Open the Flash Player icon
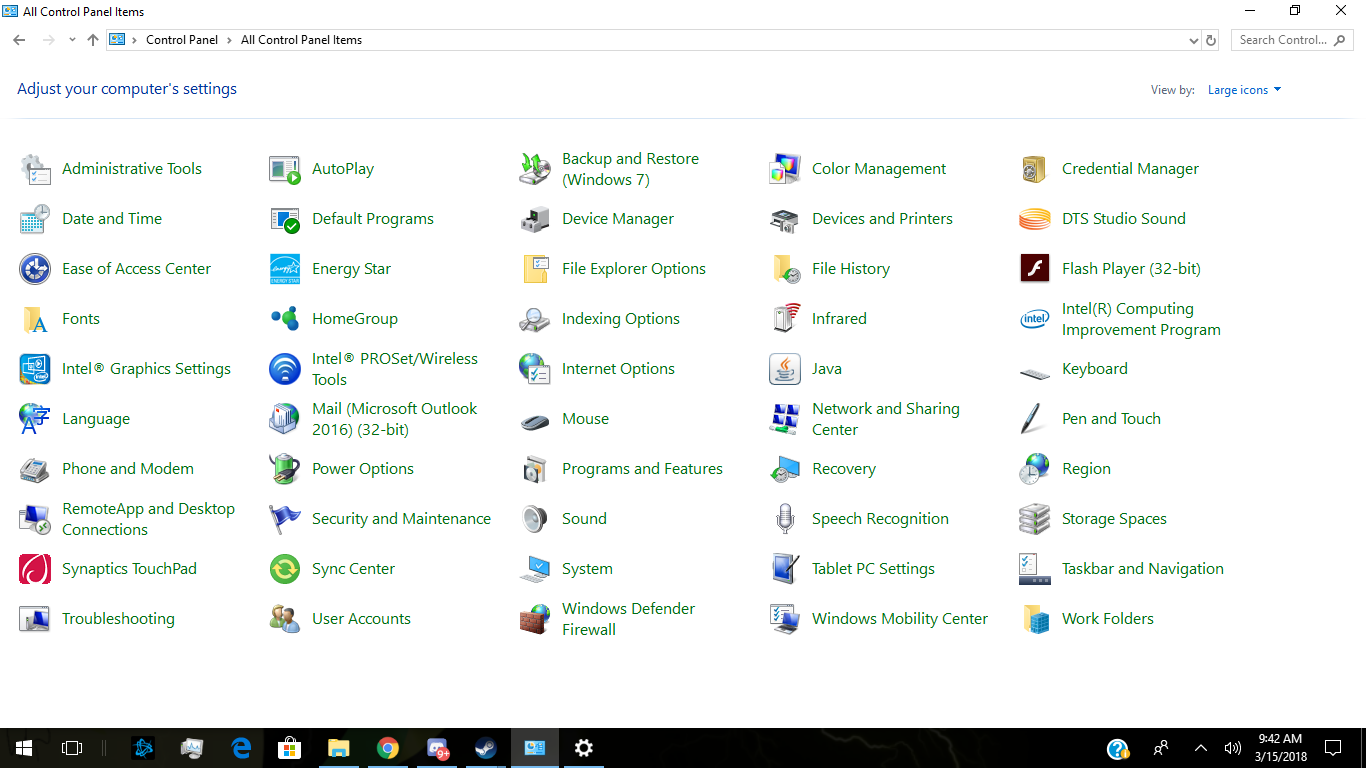Viewport: 1366px width, 768px height. point(1035,269)
